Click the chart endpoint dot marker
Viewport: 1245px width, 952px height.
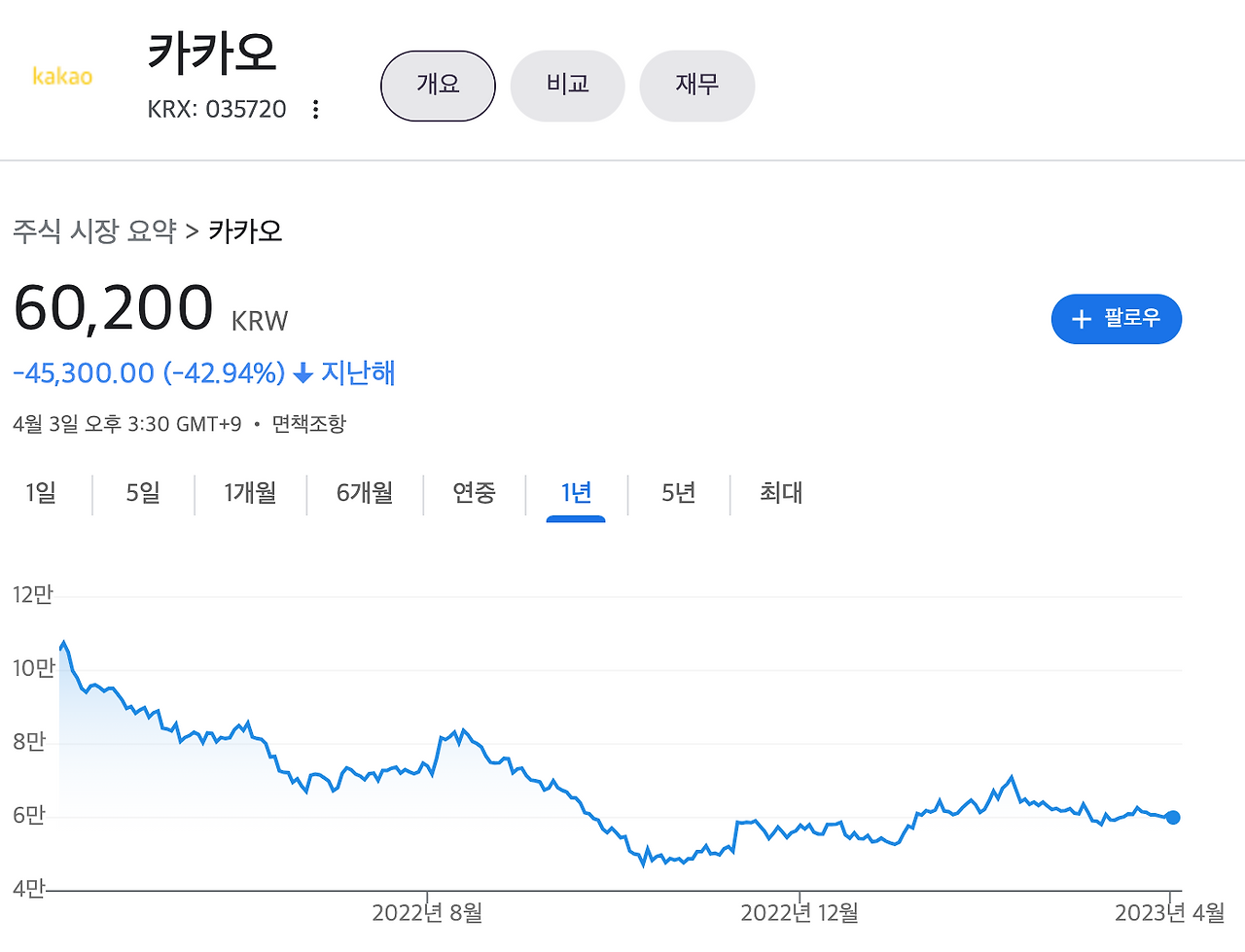1172,818
